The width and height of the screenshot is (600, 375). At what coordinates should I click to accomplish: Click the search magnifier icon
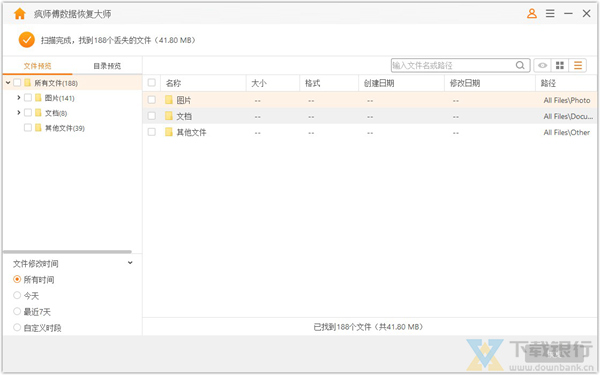pos(520,65)
